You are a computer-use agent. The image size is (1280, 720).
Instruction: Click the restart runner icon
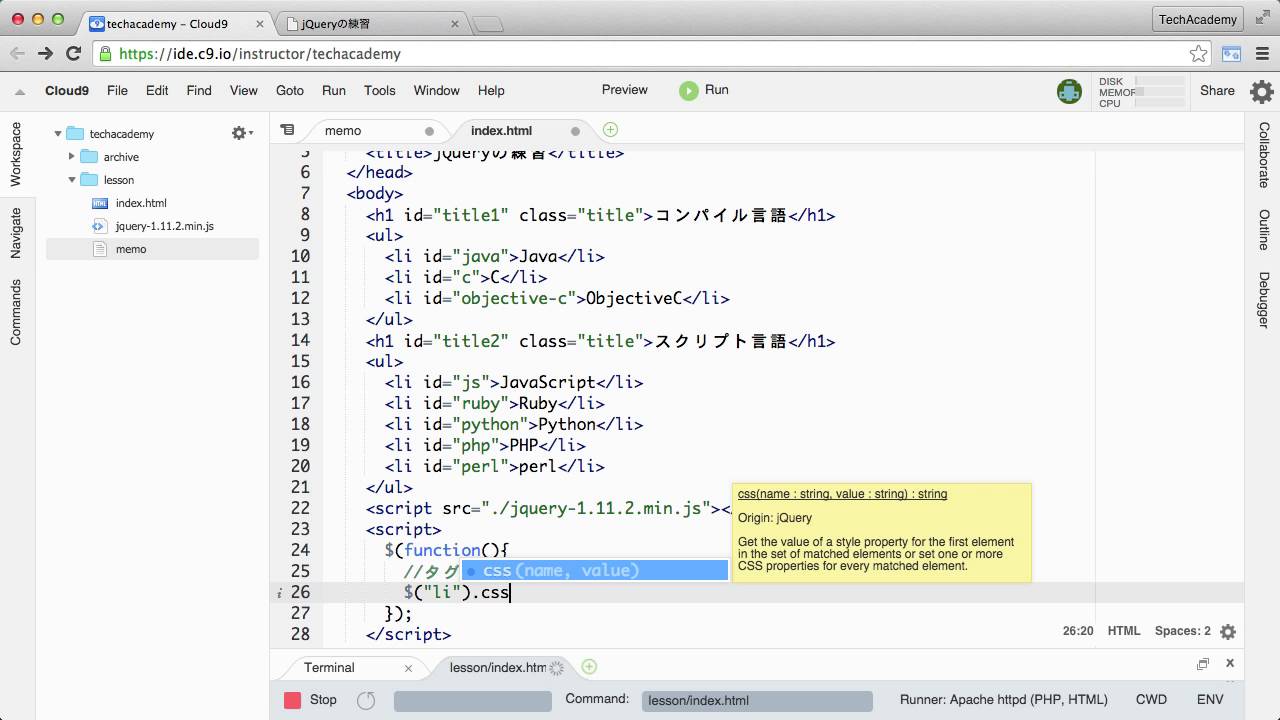(366, 700)
